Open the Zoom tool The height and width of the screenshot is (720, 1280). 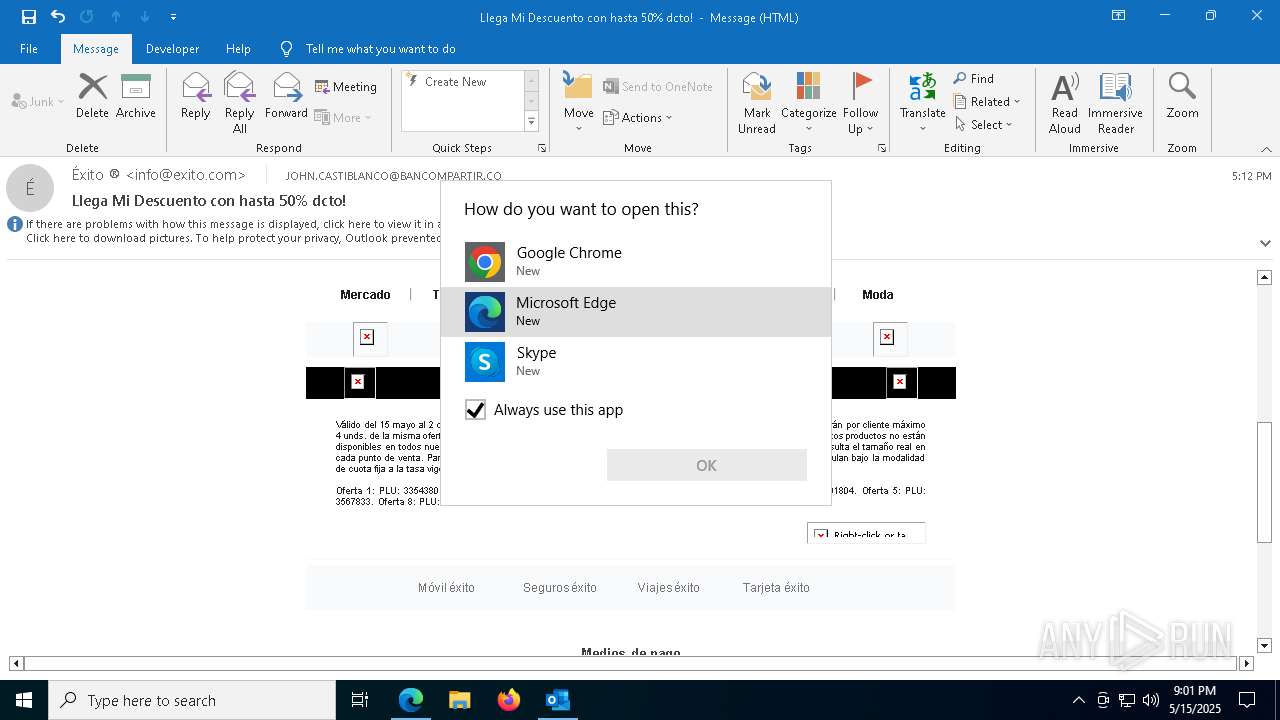click(1182, 97)
